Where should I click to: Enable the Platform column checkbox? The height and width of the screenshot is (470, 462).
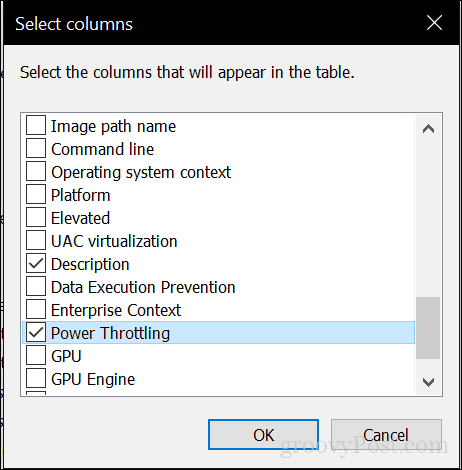[x=36, y=194]
